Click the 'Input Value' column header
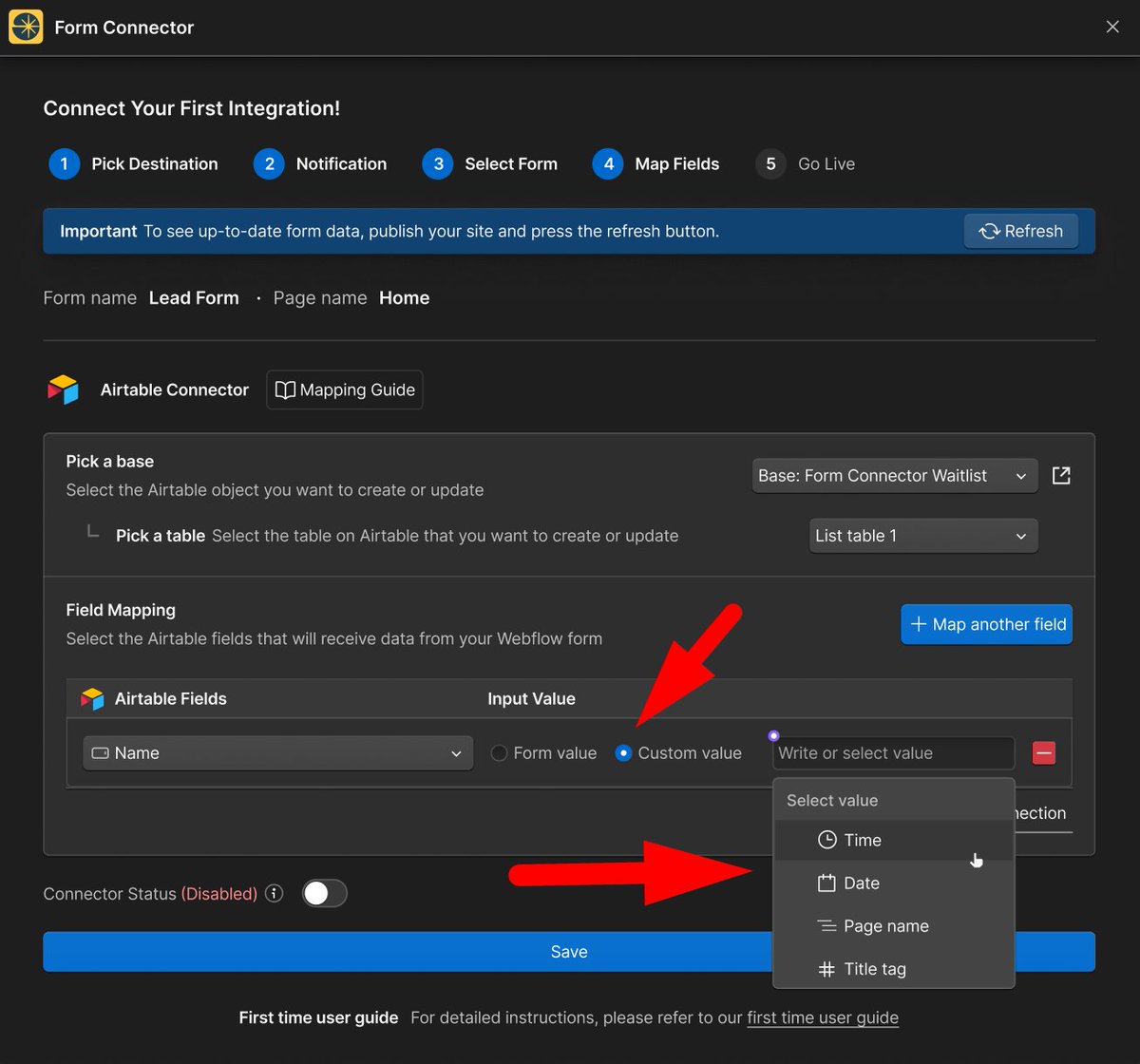The height and width of the screenshot is (1064, 1140). tap(532, 699)
